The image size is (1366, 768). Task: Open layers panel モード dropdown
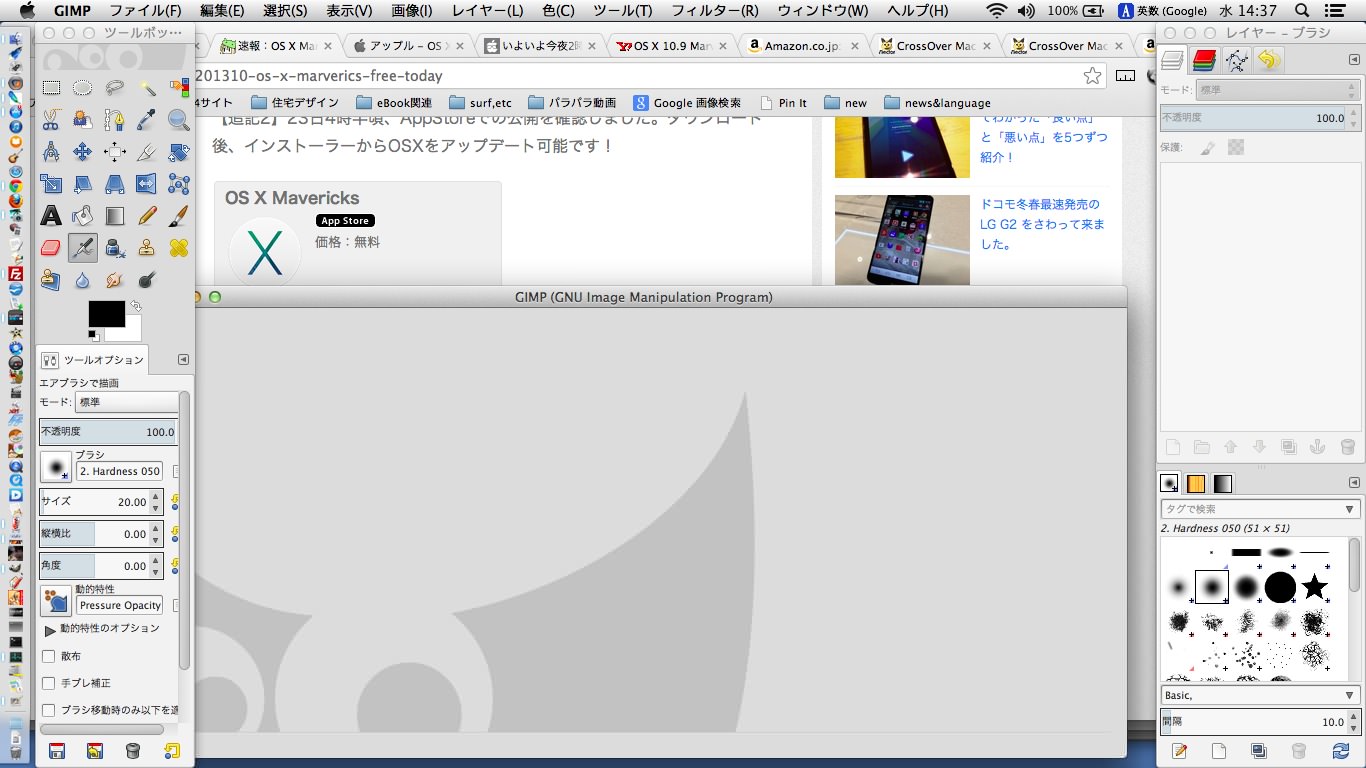coord(1276,90)
